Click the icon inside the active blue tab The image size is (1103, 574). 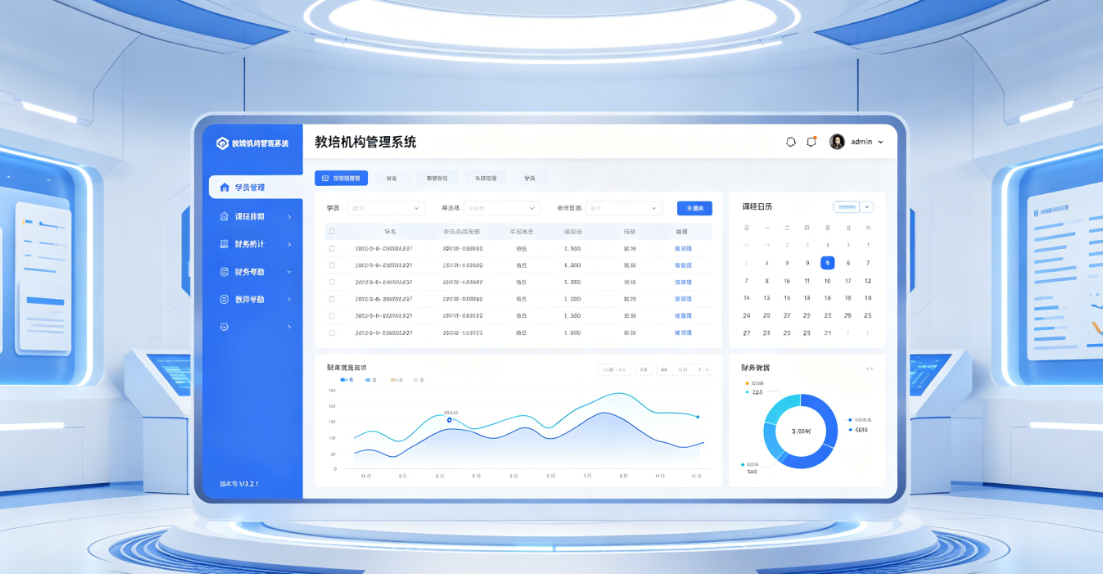tap(325, 178)
